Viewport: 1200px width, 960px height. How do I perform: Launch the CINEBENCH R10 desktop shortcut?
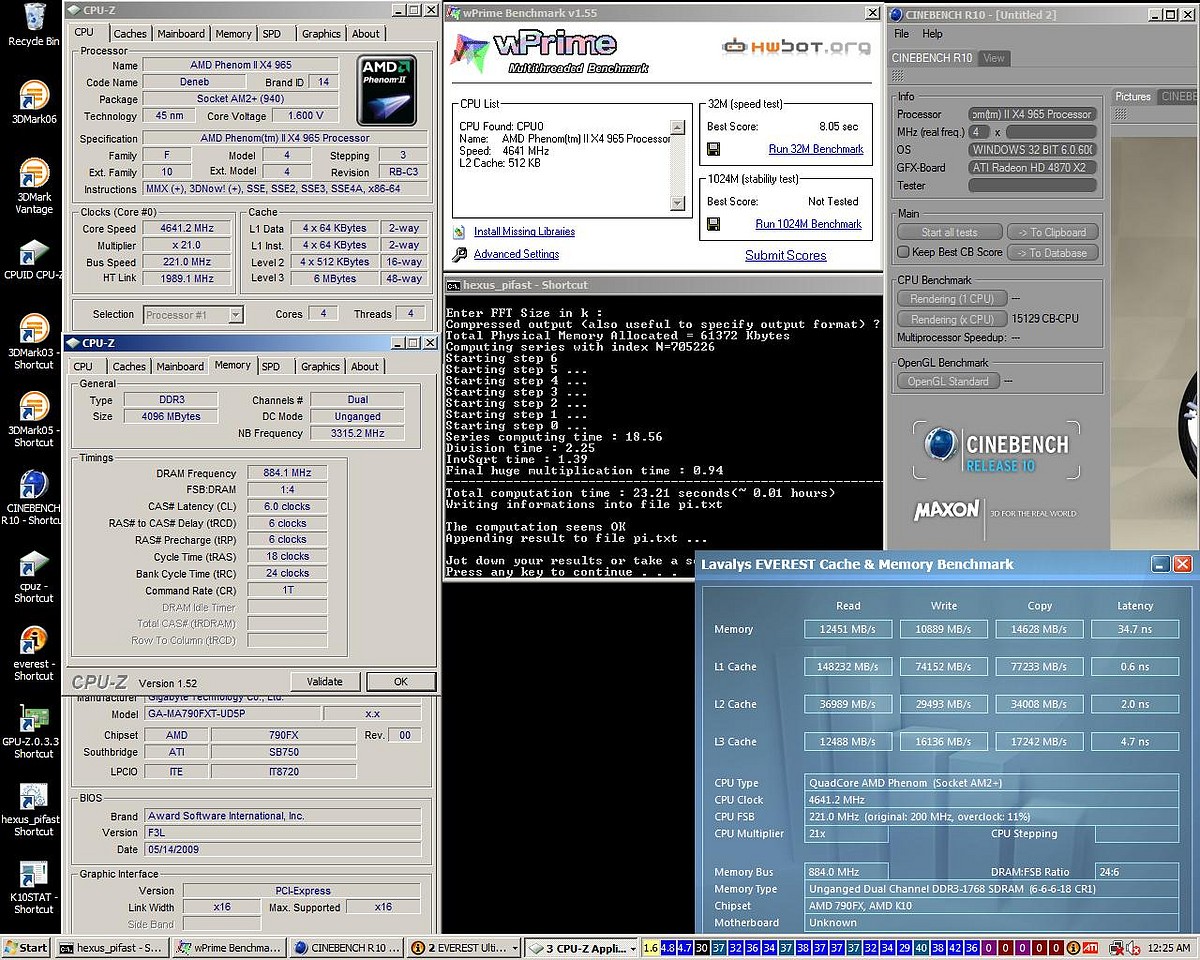click(33, 498)
